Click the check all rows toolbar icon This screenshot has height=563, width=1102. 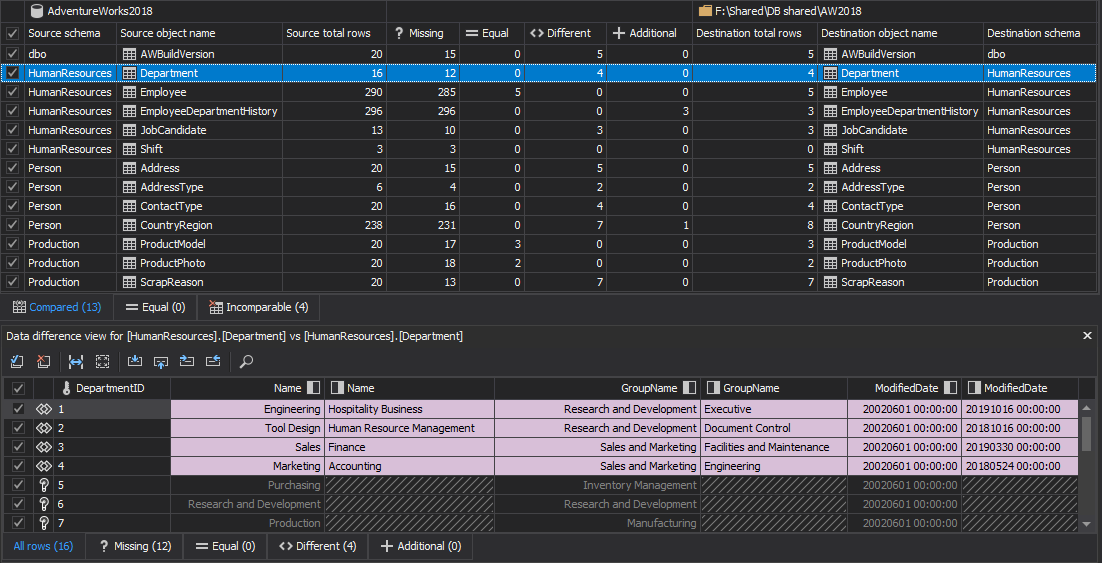coord(17,361)
